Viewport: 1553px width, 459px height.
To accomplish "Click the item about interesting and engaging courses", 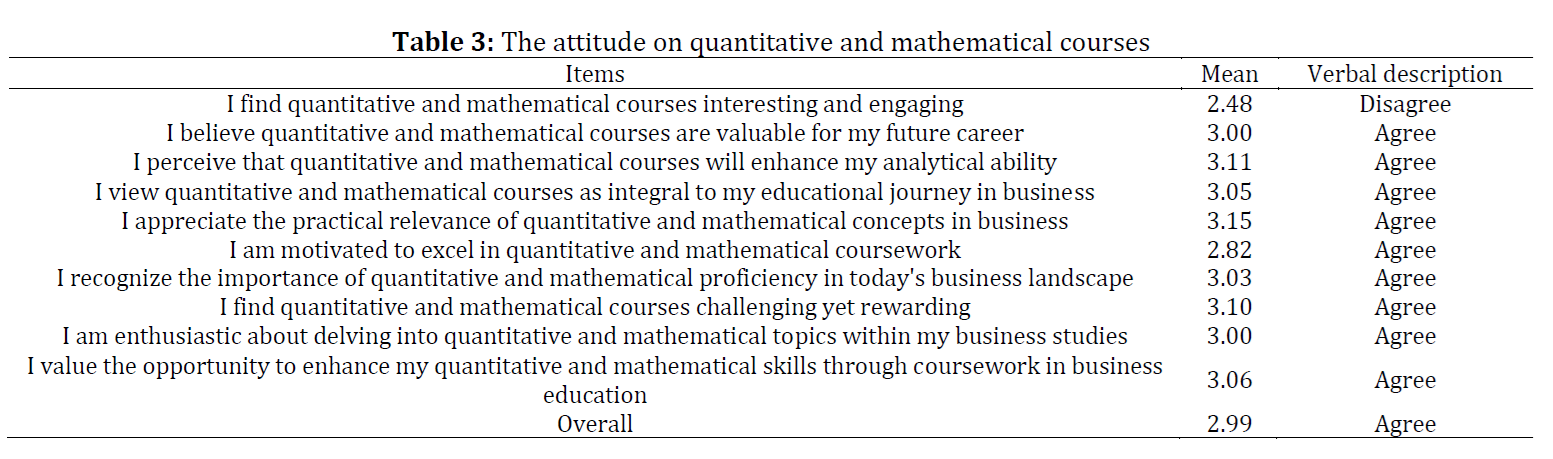I will click(595, 104).
